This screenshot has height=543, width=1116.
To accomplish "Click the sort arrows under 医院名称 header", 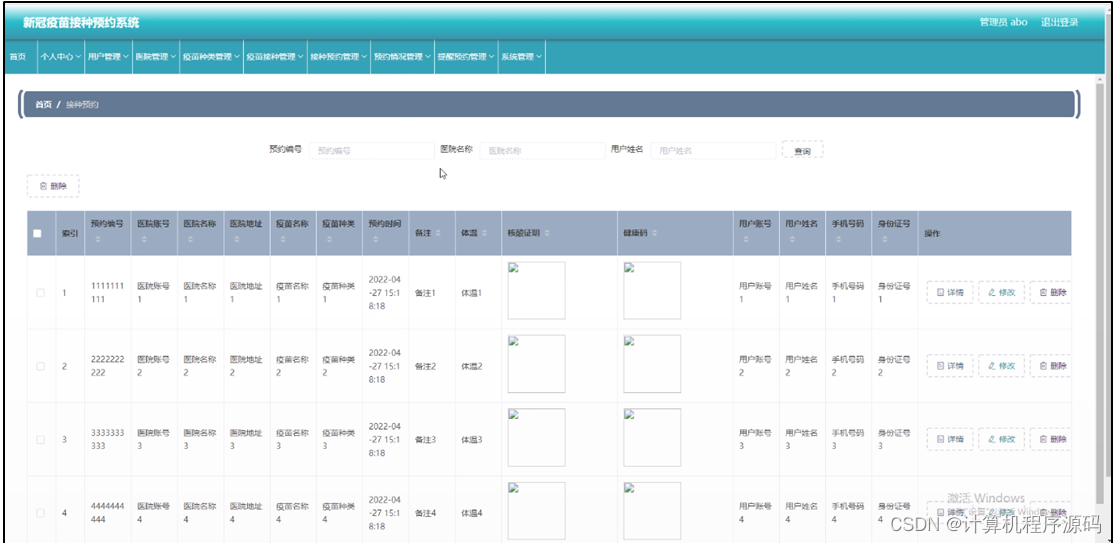I will (190, 240).
